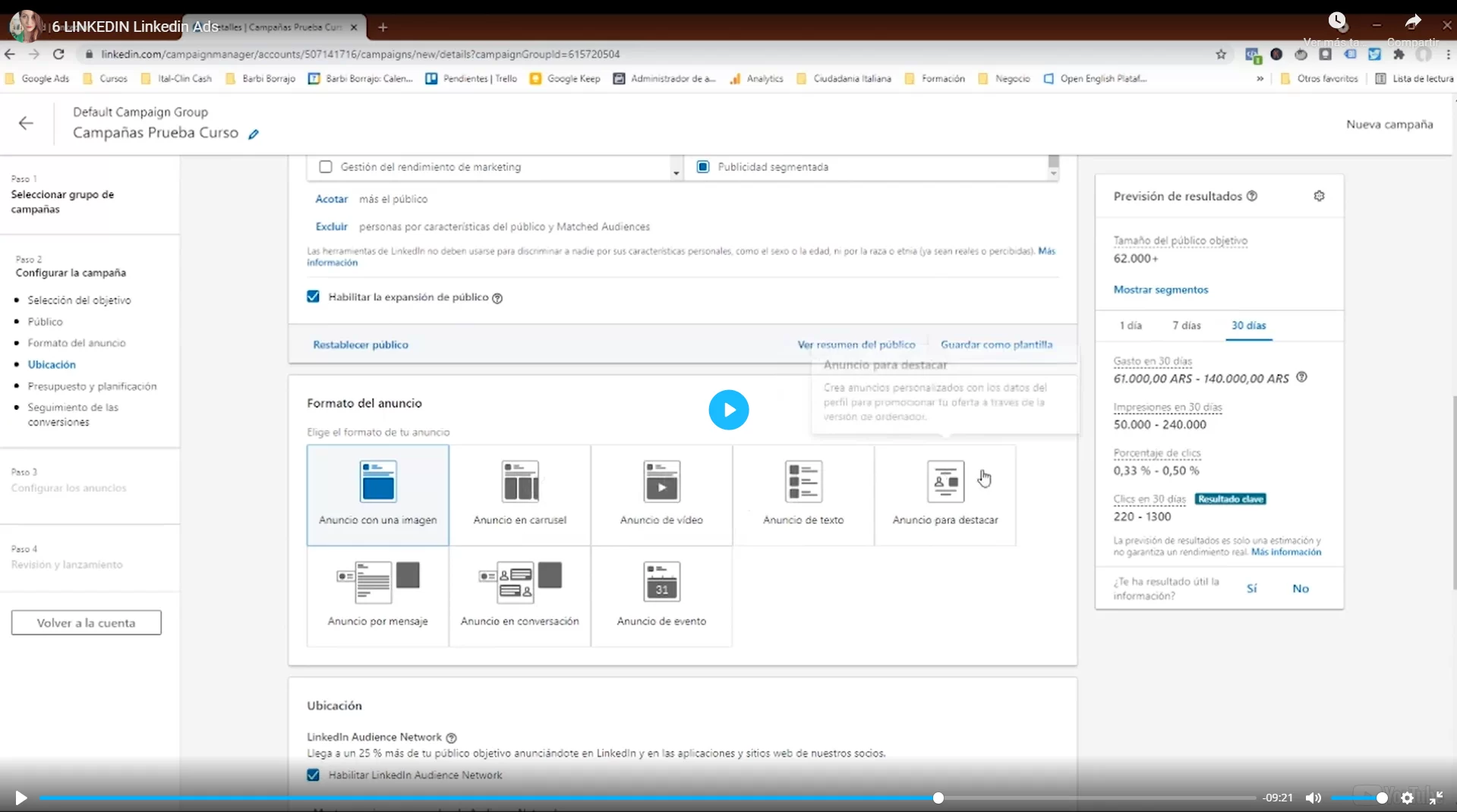Click 'Guardar como plantilla' link
Screen dimensions: 1457x812
point(996,345)
